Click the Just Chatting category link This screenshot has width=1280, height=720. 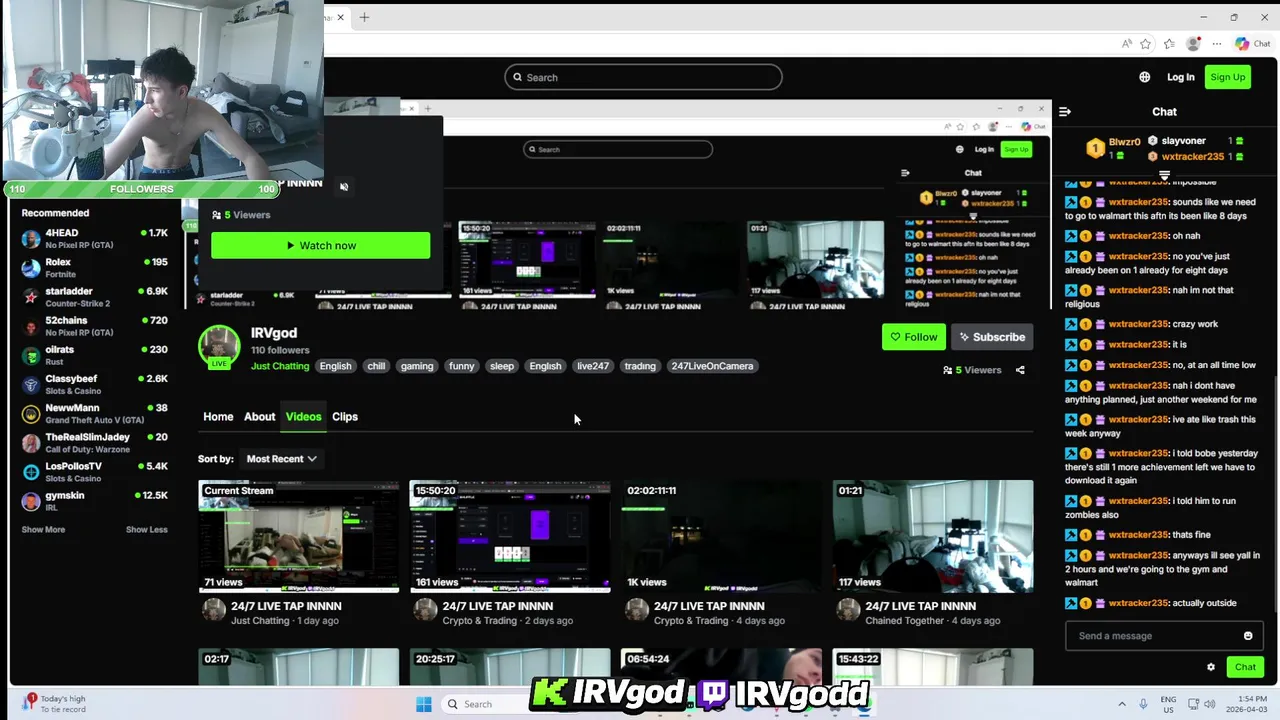click(280, 366)
